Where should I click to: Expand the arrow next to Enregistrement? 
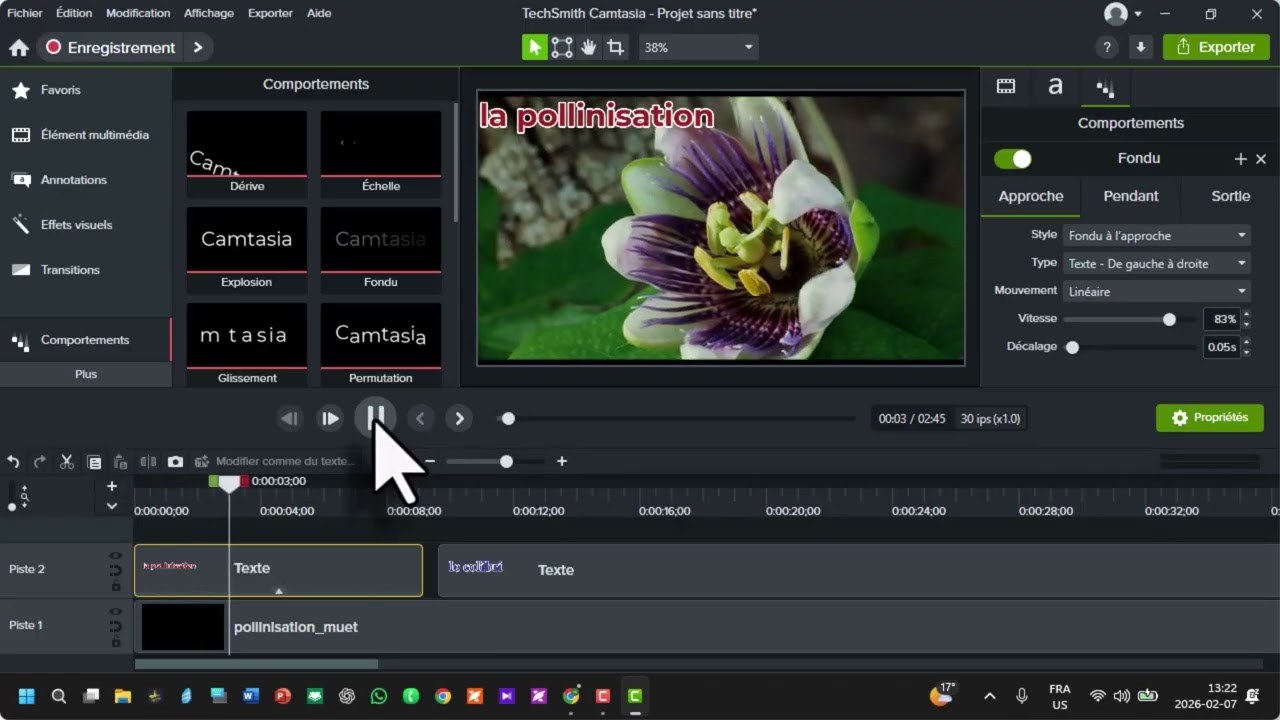pos(198,47)
